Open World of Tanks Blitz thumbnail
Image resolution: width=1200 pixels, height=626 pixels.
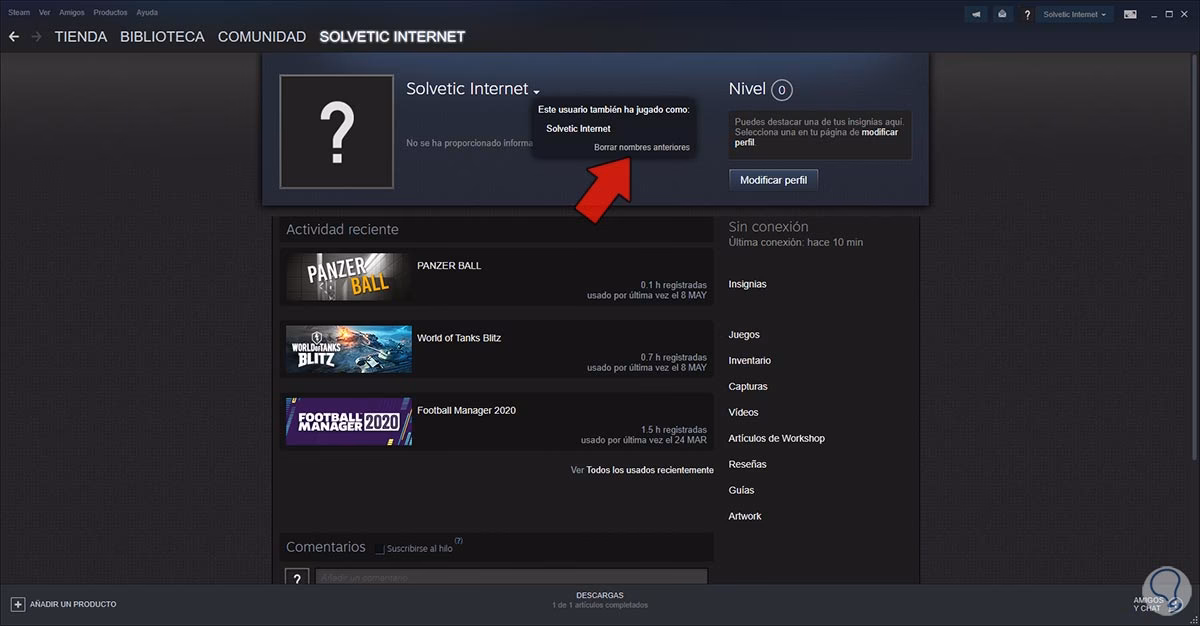(x=349, y=349)
